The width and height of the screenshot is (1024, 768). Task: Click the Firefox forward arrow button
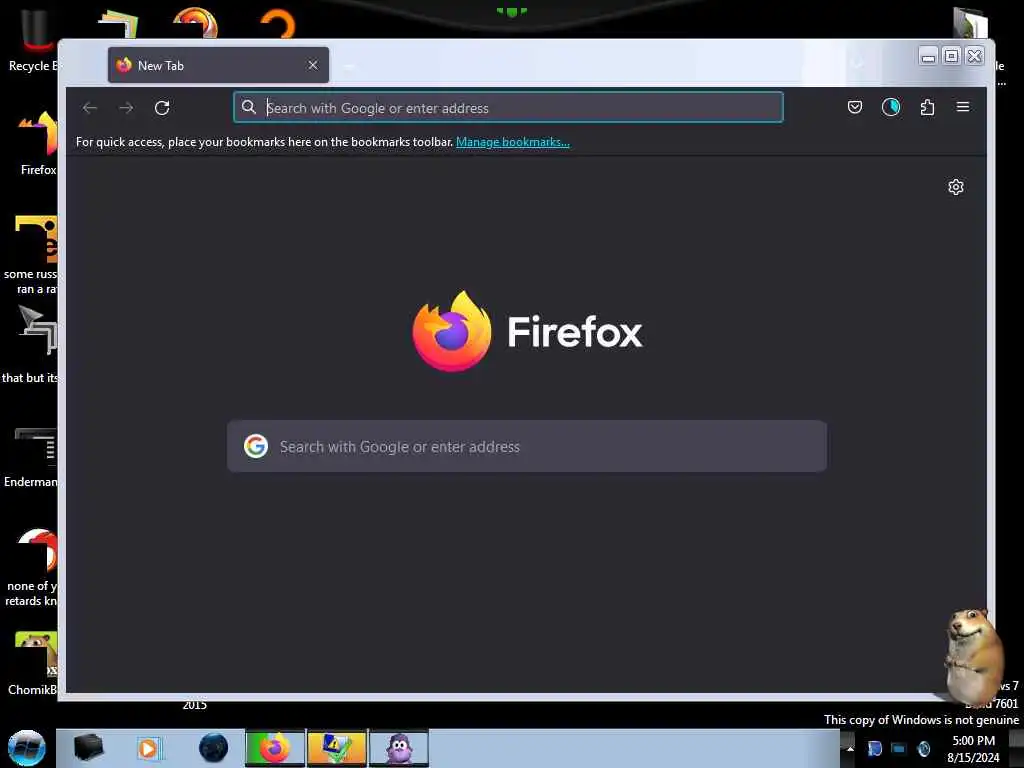tap(126, 108)
